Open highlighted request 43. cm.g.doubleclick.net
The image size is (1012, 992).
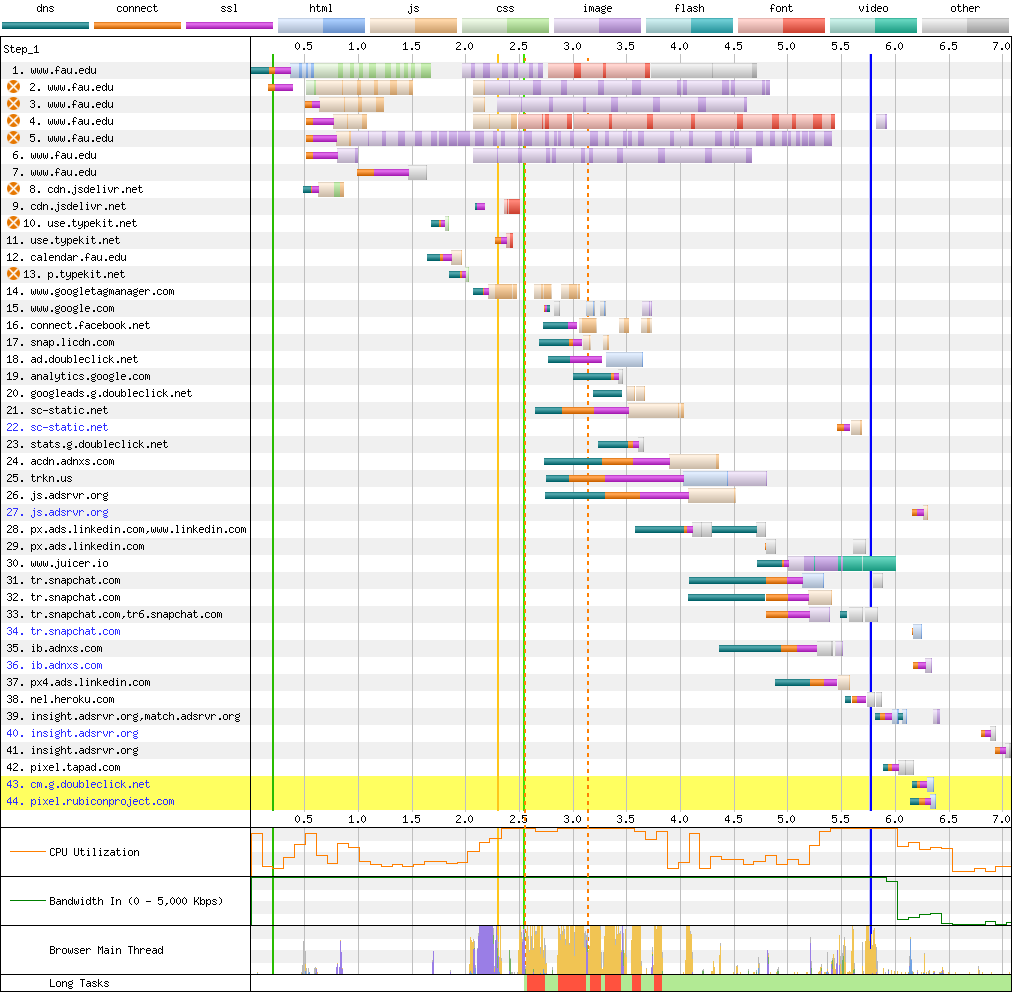click(x=78, y=784)
